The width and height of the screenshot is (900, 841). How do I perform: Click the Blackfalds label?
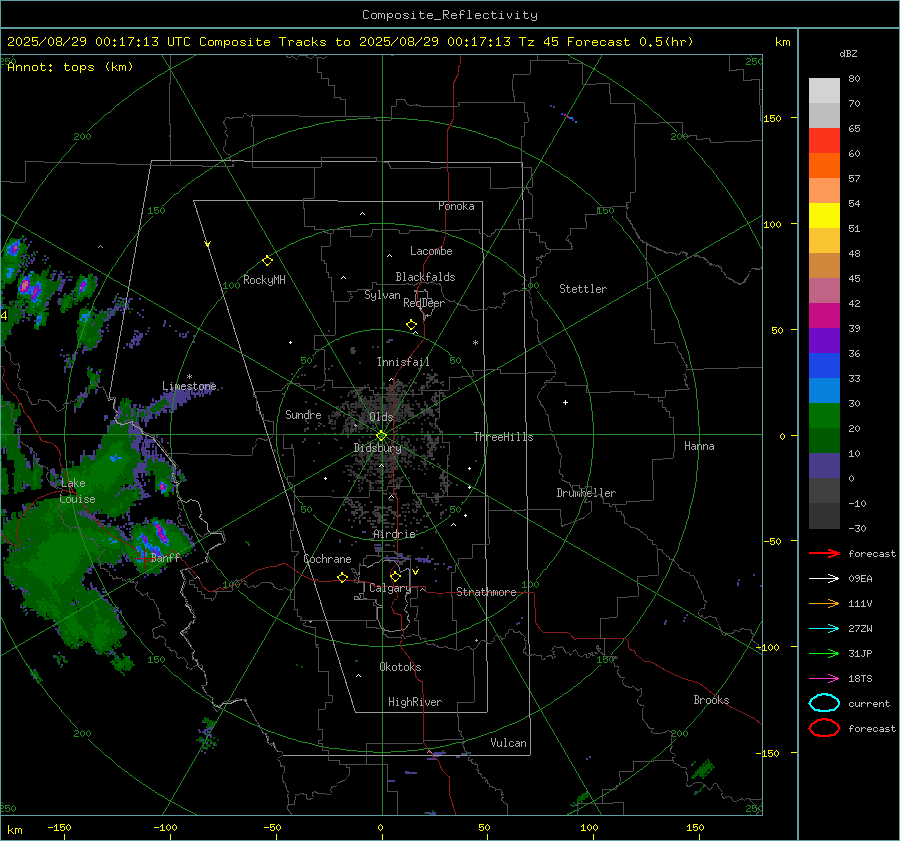425,277
